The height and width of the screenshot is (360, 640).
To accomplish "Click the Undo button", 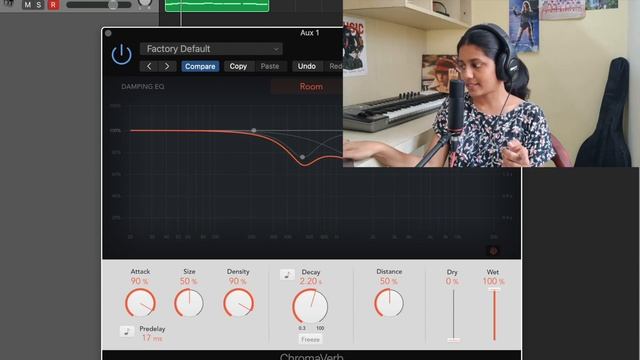I will [x=307, y=66].
